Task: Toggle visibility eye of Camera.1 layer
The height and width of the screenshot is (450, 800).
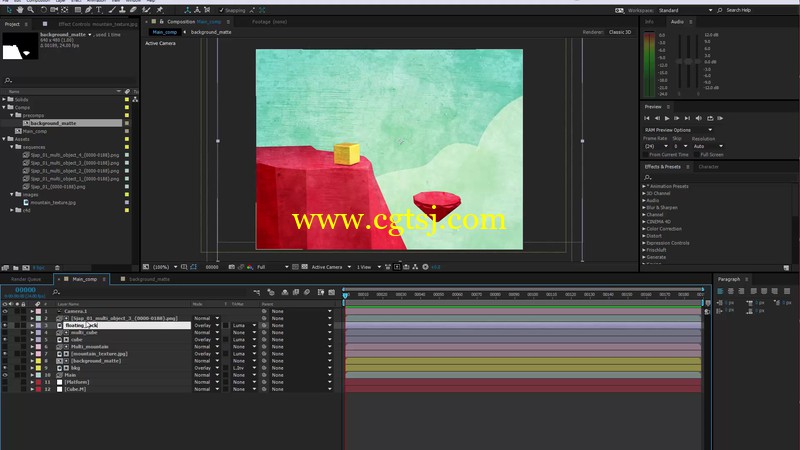Action: point(5,311)
